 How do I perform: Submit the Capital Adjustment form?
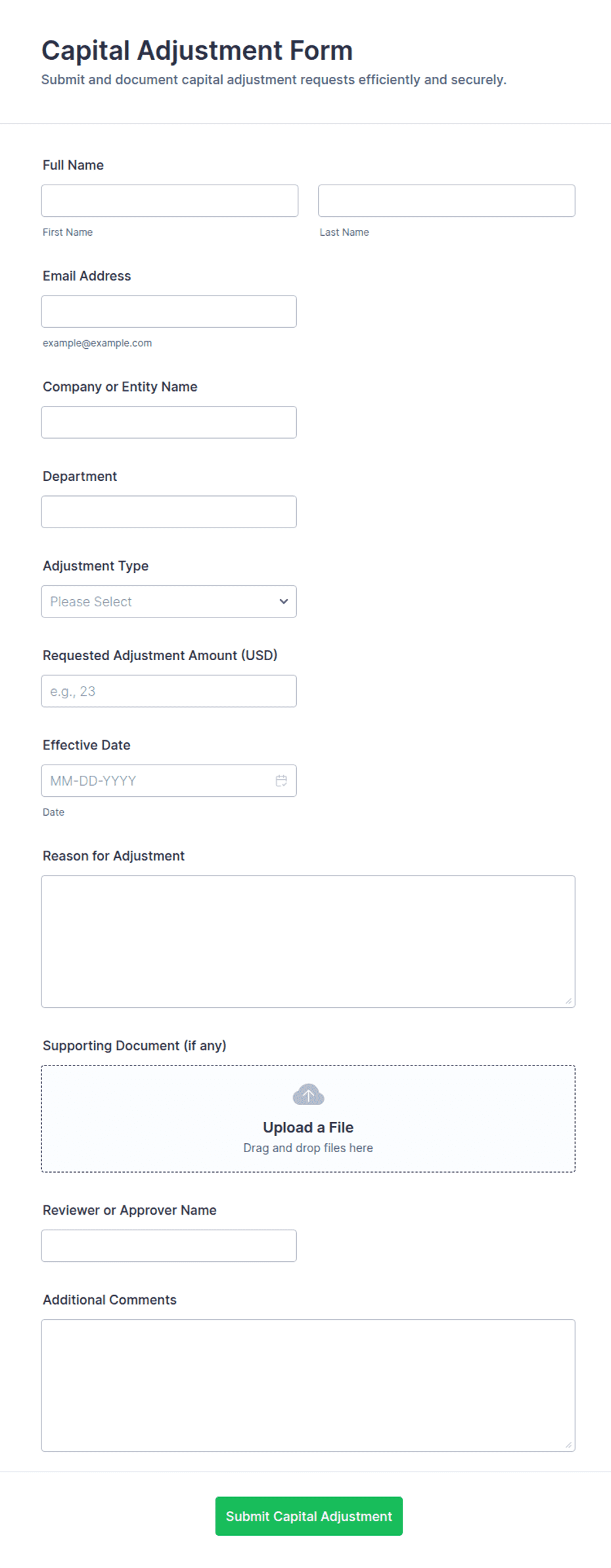[x=309, y=1516]
